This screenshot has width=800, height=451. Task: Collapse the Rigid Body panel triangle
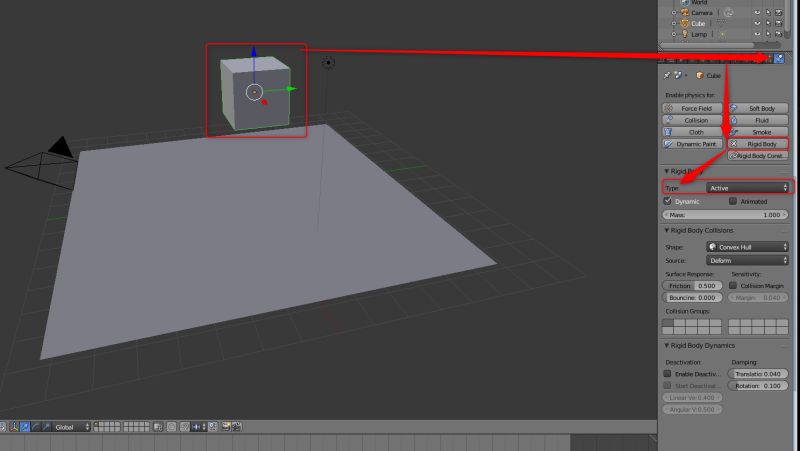[x=666, y=171]
